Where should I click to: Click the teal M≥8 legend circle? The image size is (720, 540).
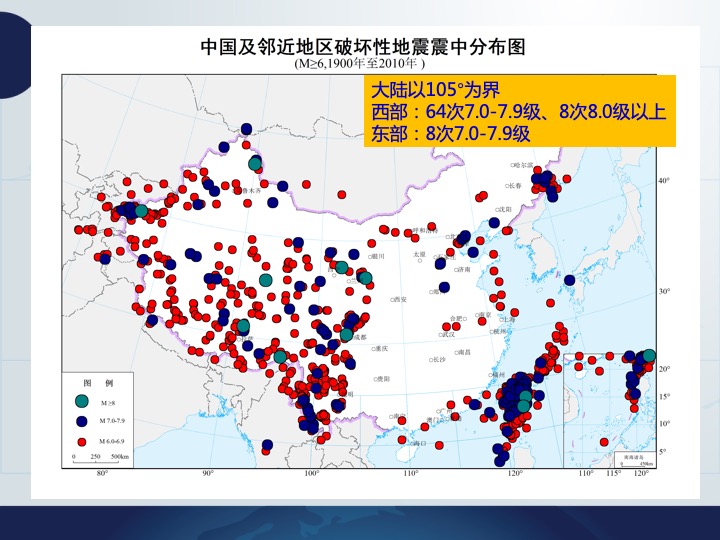82,401
